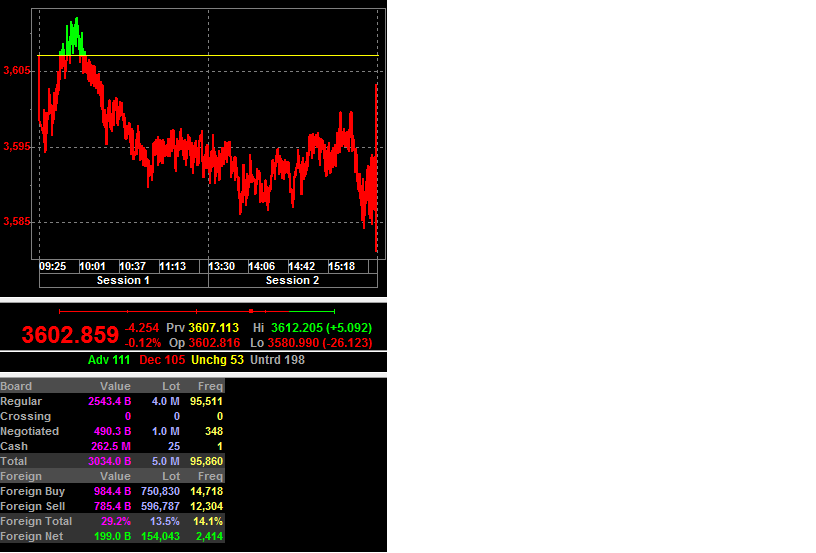Click the Unchg 53 count
The height and width of the screenshot is (553, 816).
click(x=217, y=360)
